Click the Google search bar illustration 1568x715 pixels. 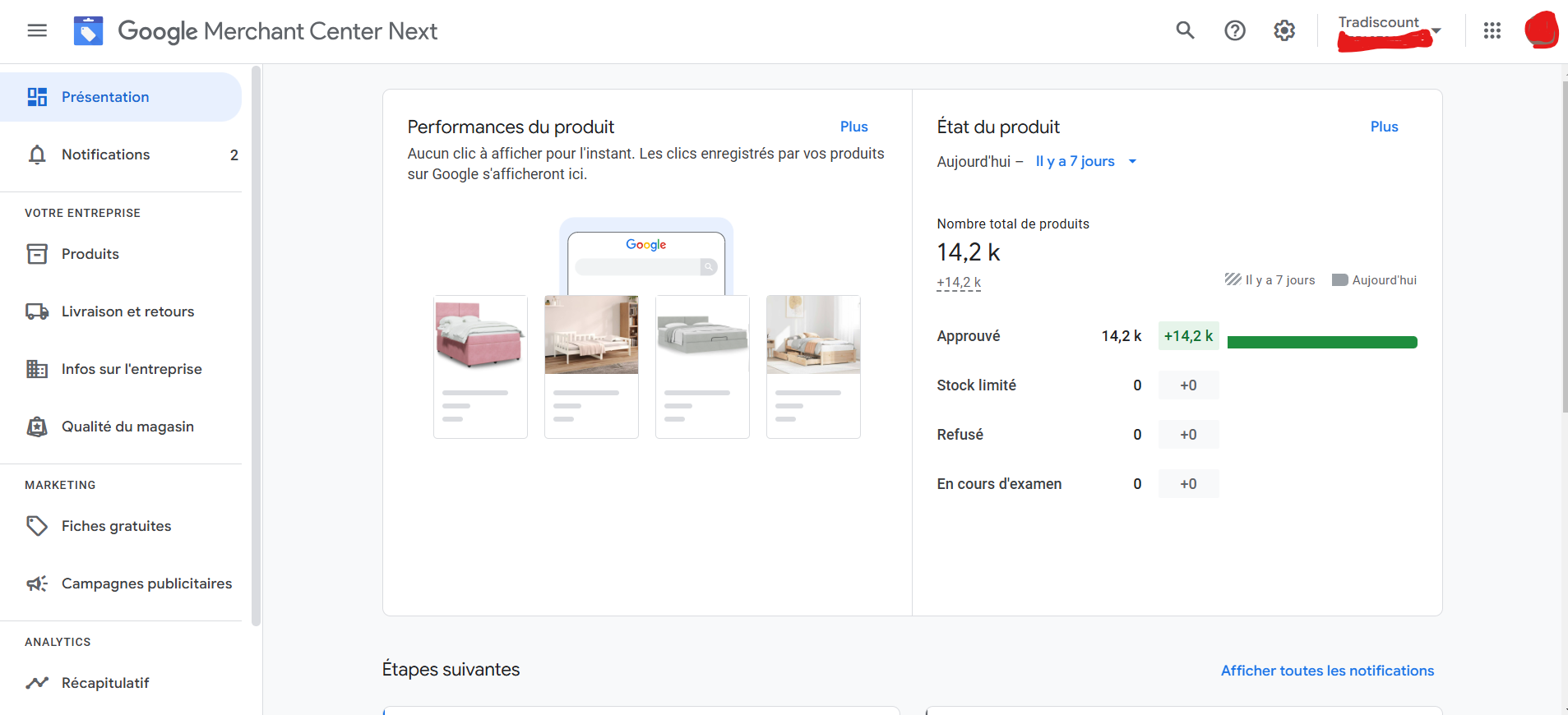point(646,267)
